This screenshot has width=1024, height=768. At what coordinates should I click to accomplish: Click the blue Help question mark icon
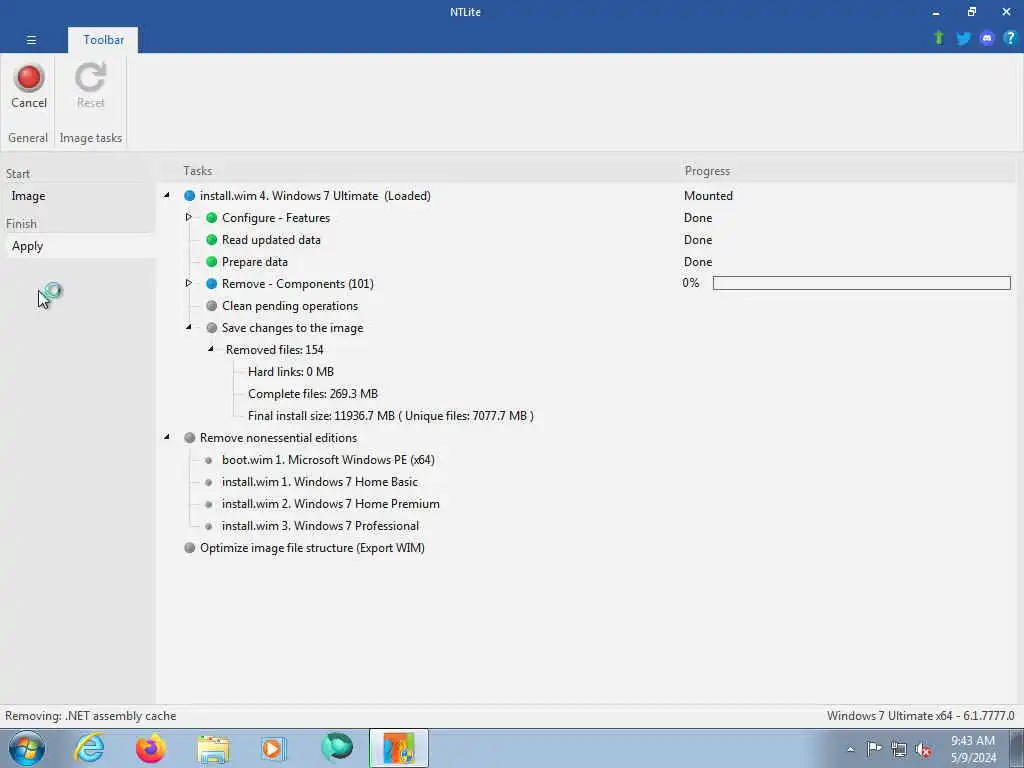click(1010, 38)
